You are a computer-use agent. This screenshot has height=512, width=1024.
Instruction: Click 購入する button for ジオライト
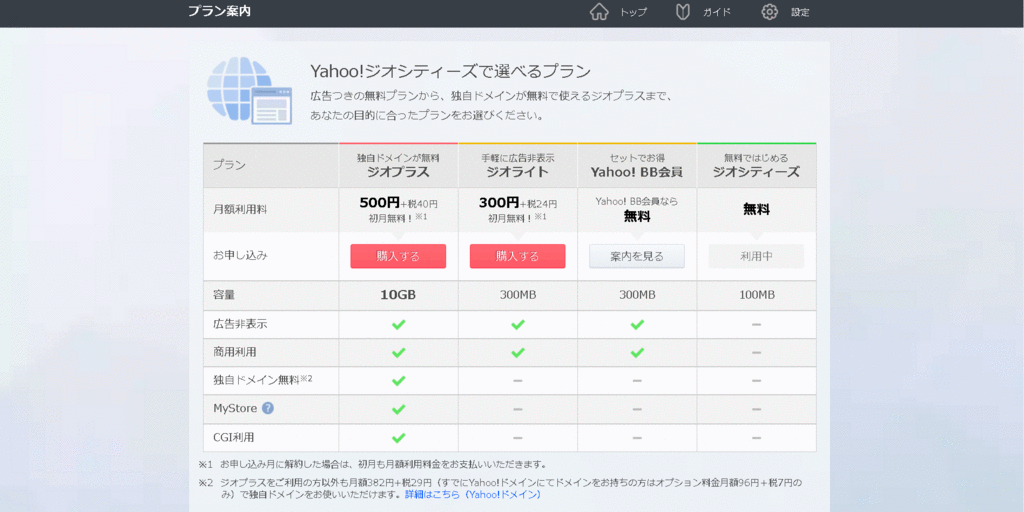pos(518,256)
